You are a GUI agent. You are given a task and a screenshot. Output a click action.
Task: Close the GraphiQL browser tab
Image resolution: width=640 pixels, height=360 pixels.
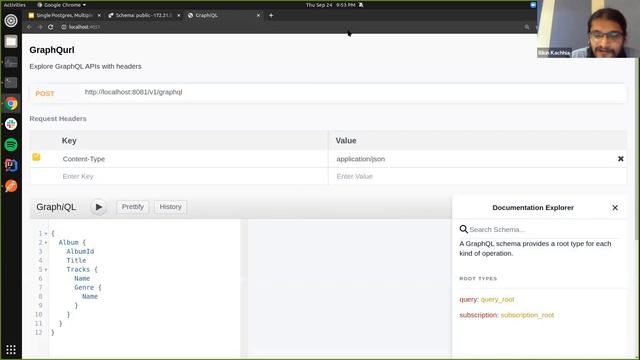[258, 16]
